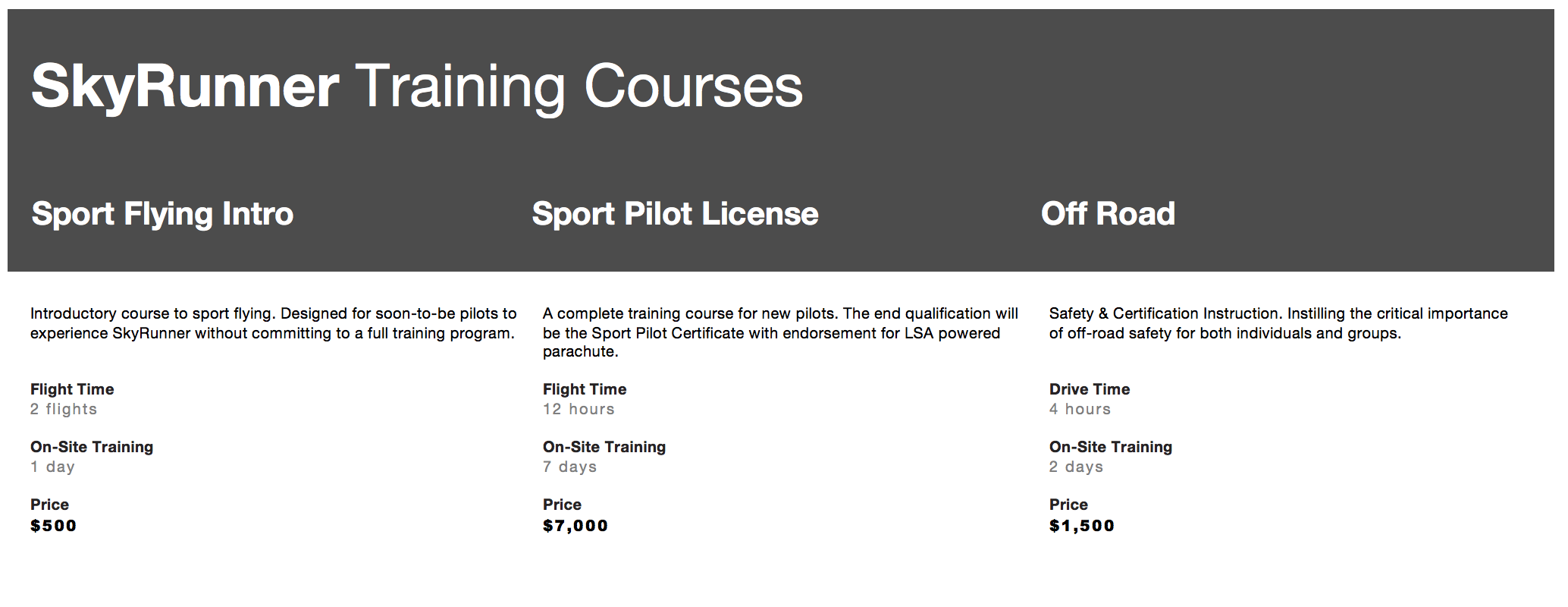This screenshot has width=1568, height=607.
Task: Click the SkyRunner Training Courses title
Action: point(416,87)
